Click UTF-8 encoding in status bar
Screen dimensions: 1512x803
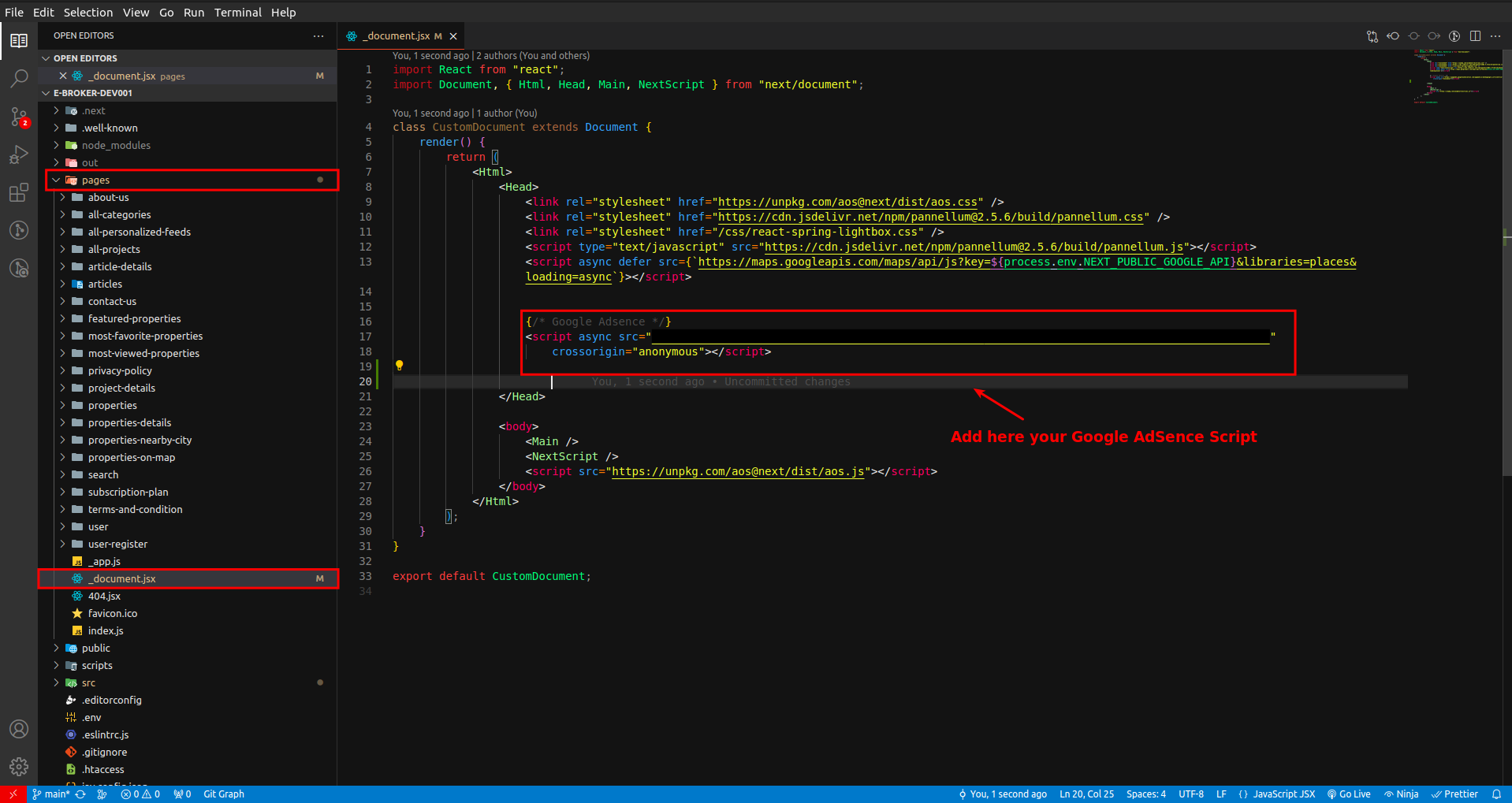point(1191,794)
